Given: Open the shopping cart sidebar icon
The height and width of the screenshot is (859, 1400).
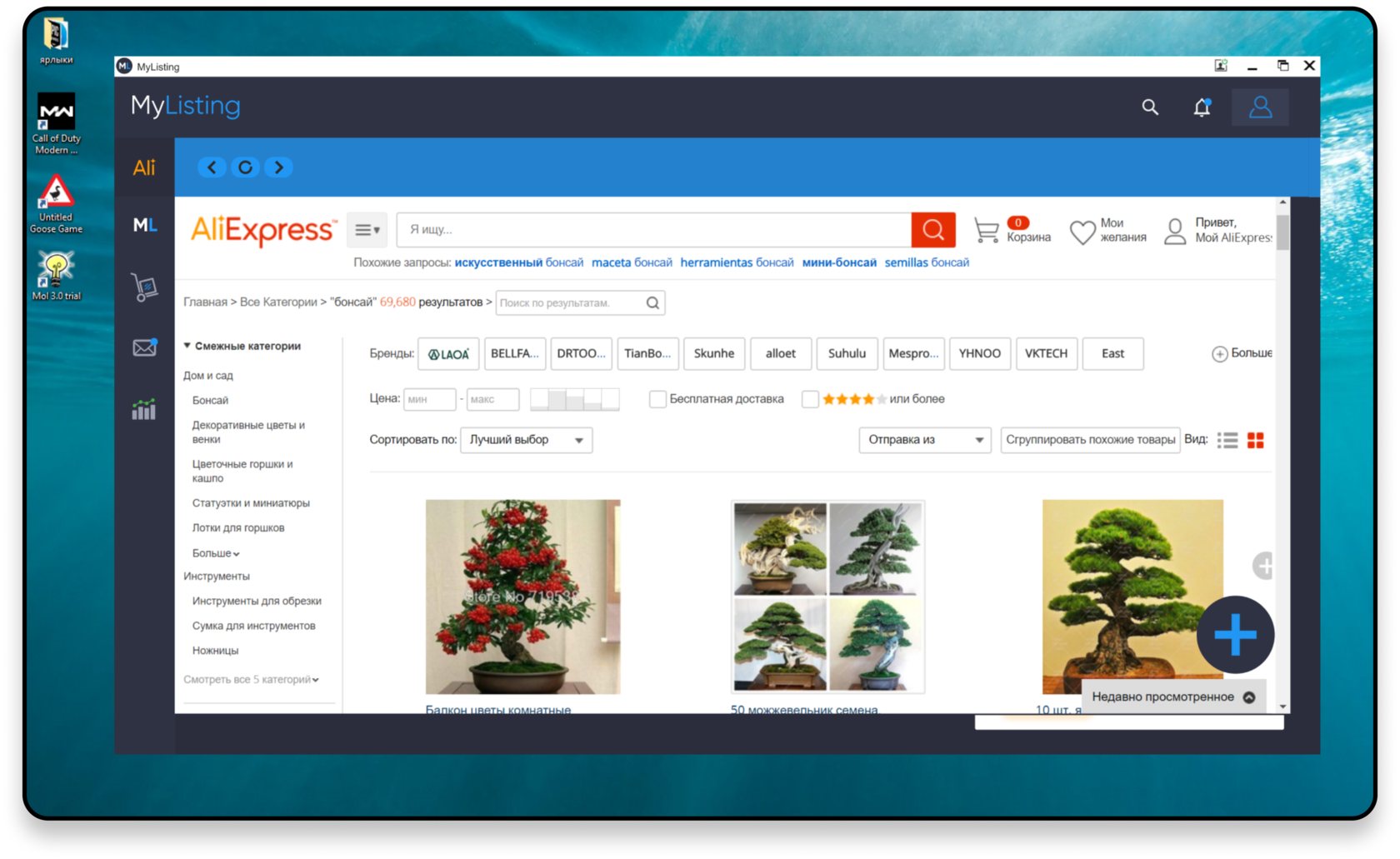Looking at the screenshot, I should pyautogui.click(x=144, y=287).
